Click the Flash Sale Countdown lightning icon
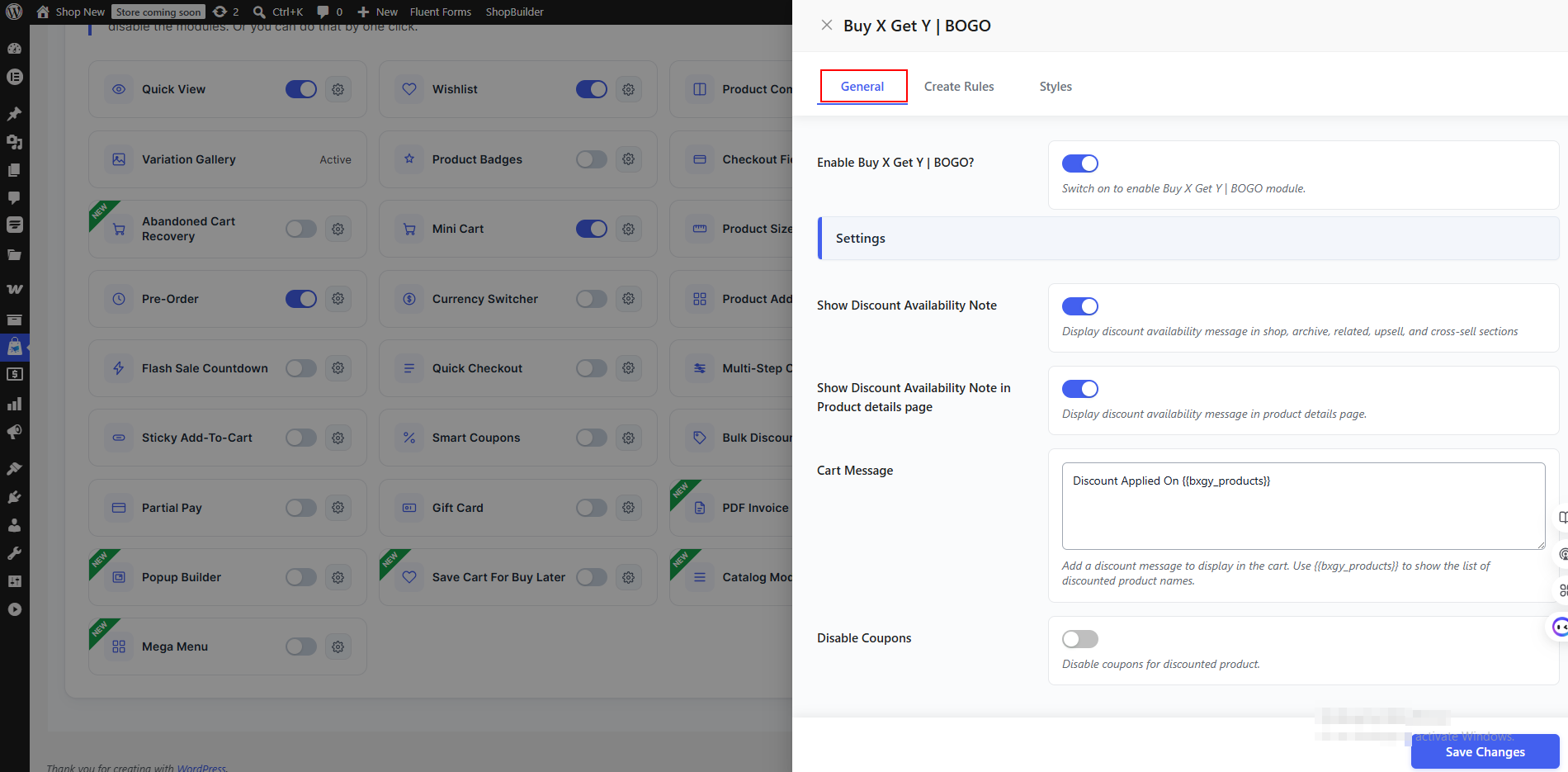This screenshot has height=772, width=1568. point(119,368)
